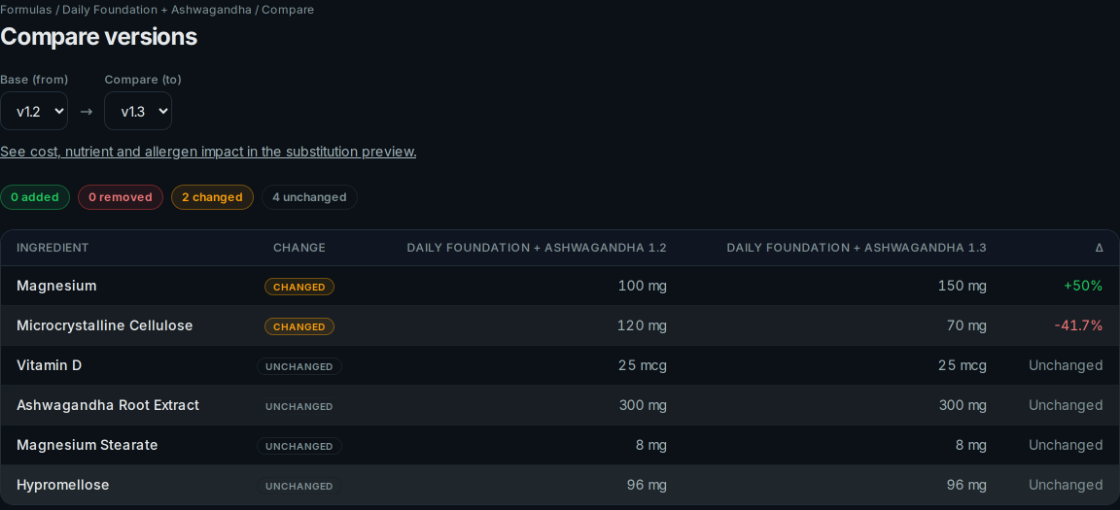This screenshot has height=510, width=1120.
Task: Click the Unchanged badge for Magnesium Stearate
Action: coord(299,446)
